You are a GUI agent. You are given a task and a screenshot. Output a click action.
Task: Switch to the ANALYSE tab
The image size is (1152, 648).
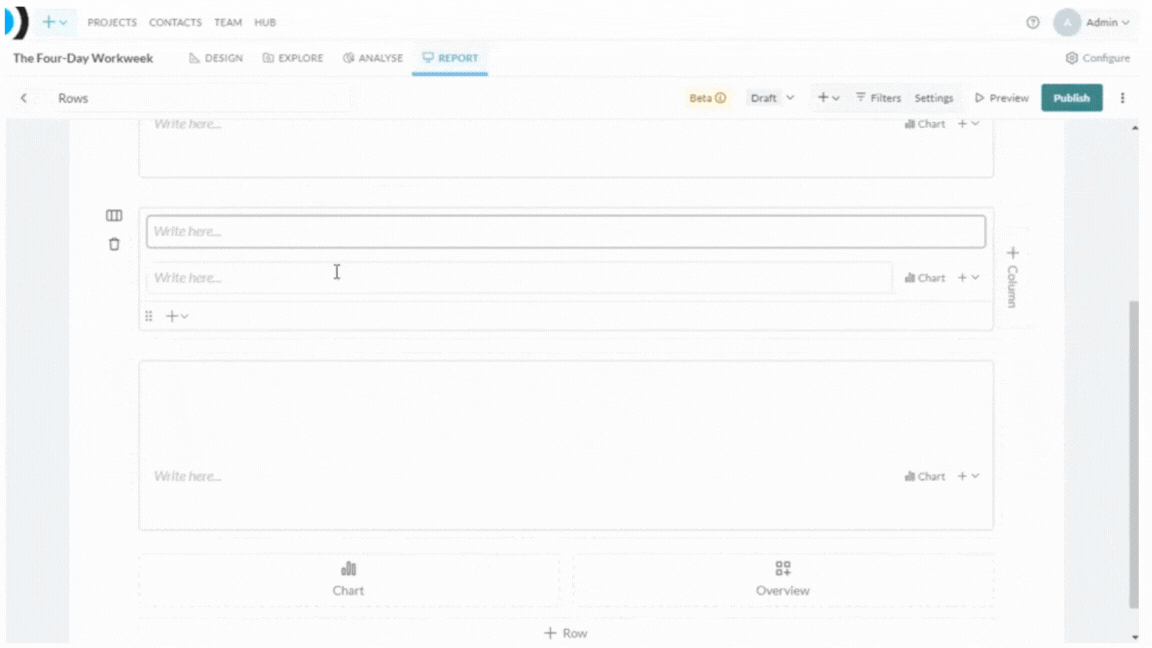tap(372, 58)
